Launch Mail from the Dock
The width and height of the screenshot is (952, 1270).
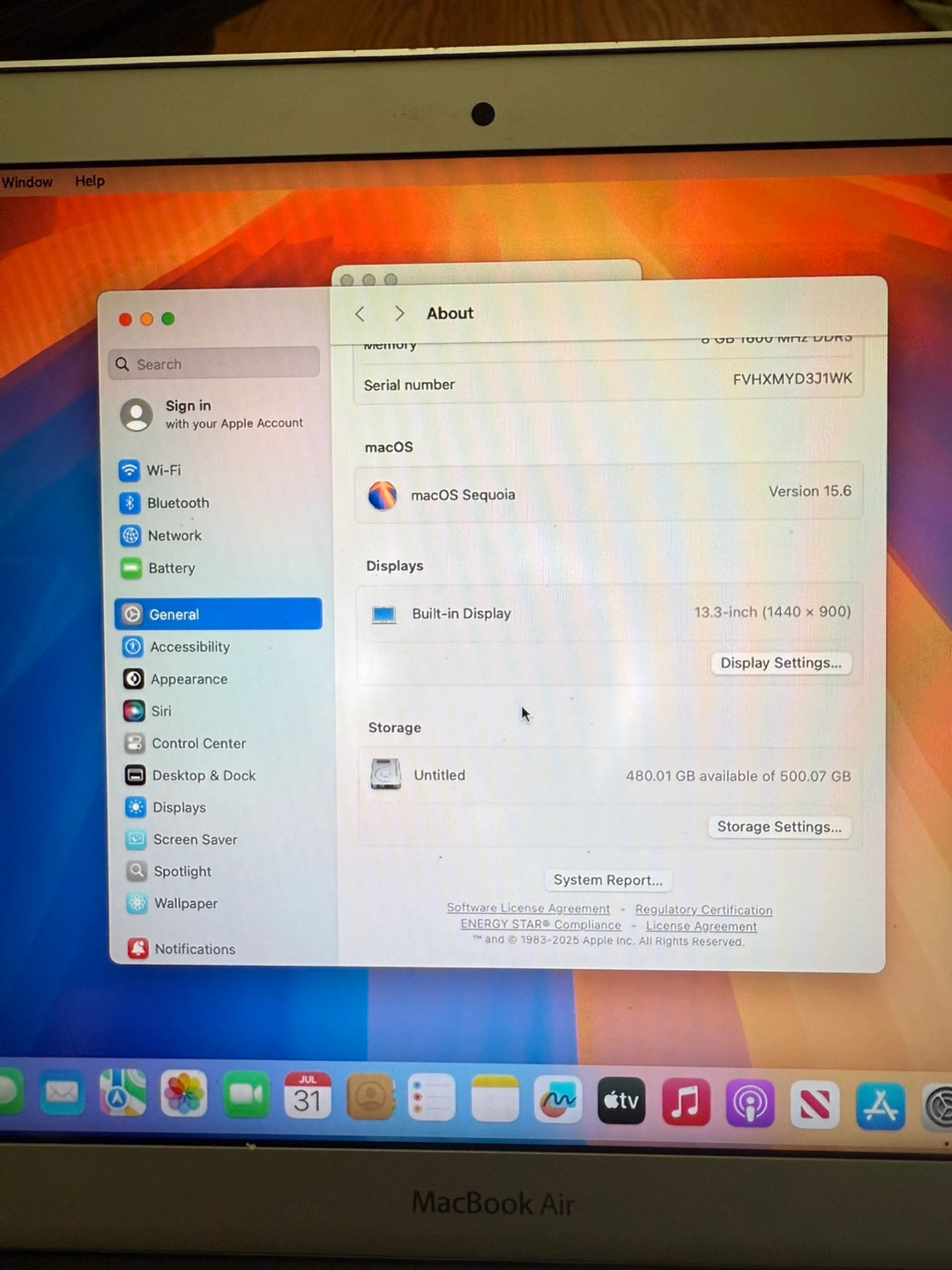(x=62, y=1094)
